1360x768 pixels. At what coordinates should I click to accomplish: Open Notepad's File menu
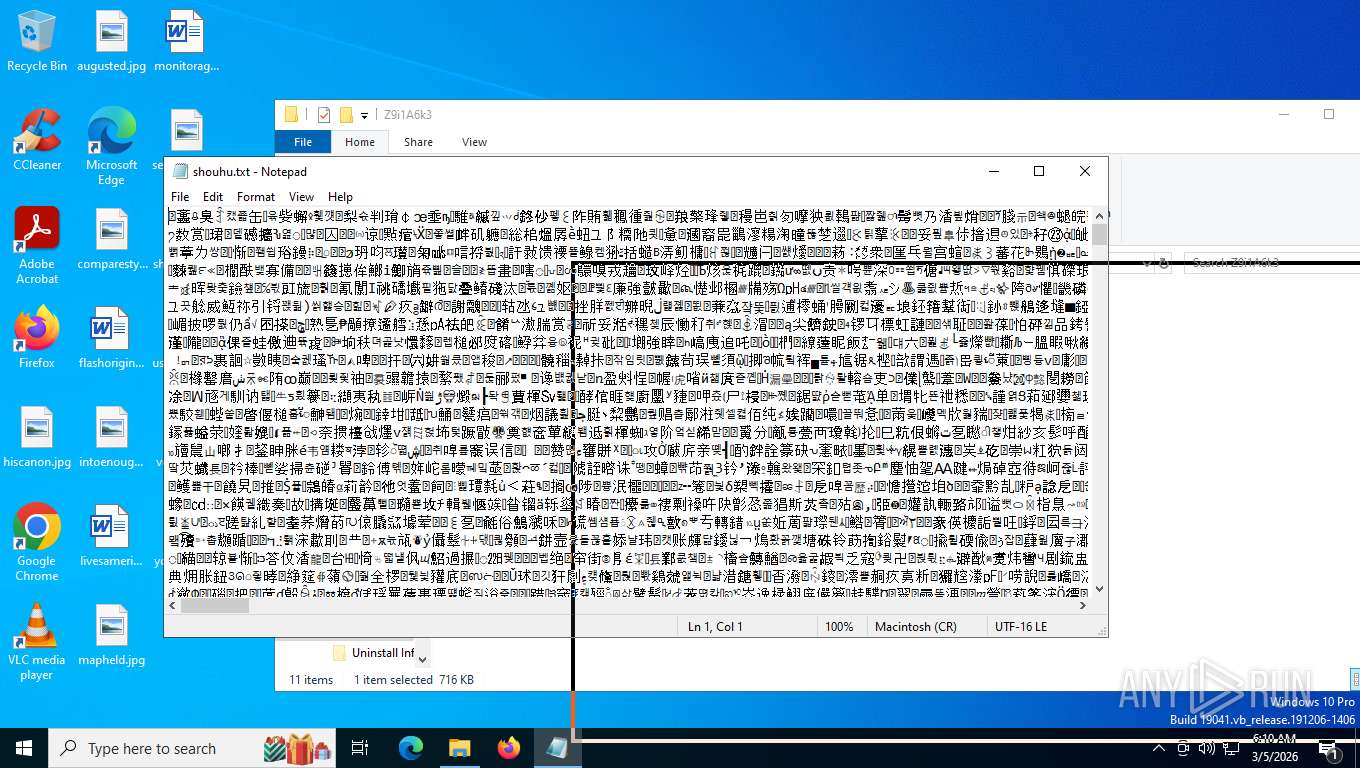180,197
